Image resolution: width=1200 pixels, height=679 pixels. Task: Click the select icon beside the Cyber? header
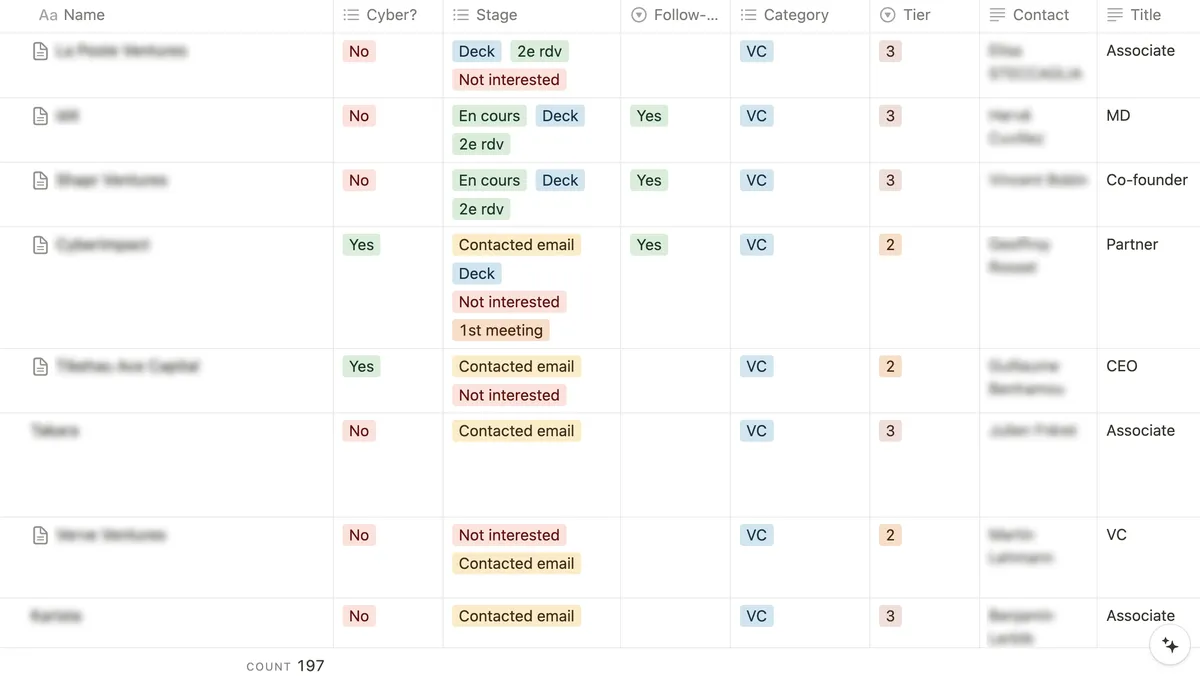[349, 14]
